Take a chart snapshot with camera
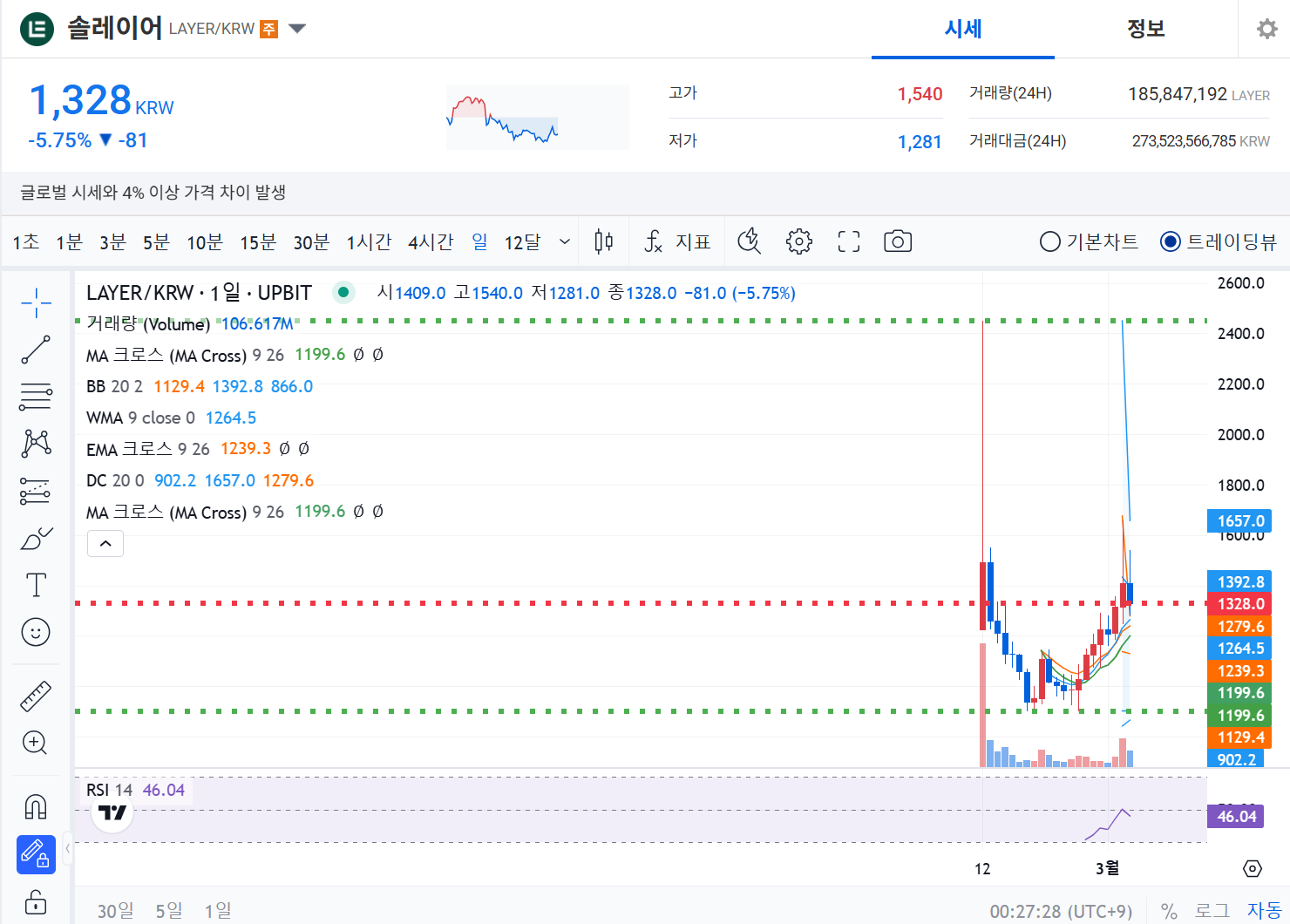This screenshot has width=1290, height=924. pos(898,241)
